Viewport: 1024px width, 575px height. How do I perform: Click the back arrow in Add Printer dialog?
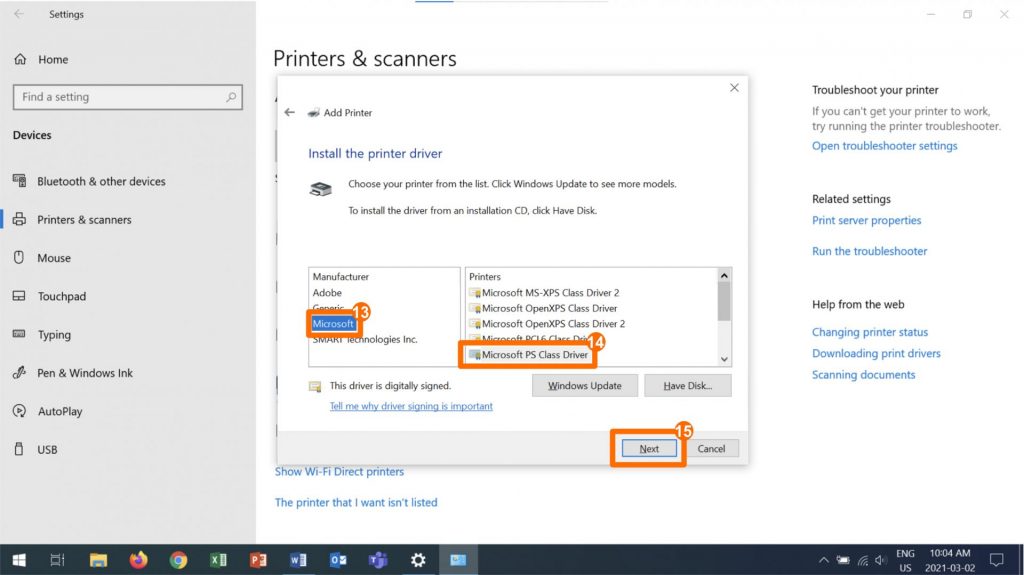(290, 113)
